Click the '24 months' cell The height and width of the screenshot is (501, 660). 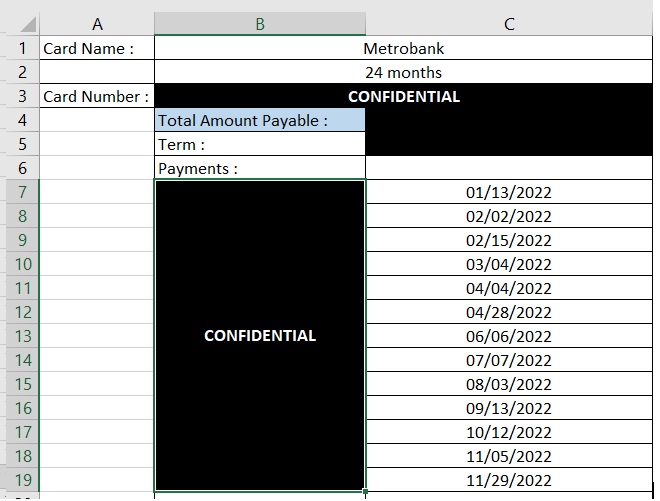[404, 72]
